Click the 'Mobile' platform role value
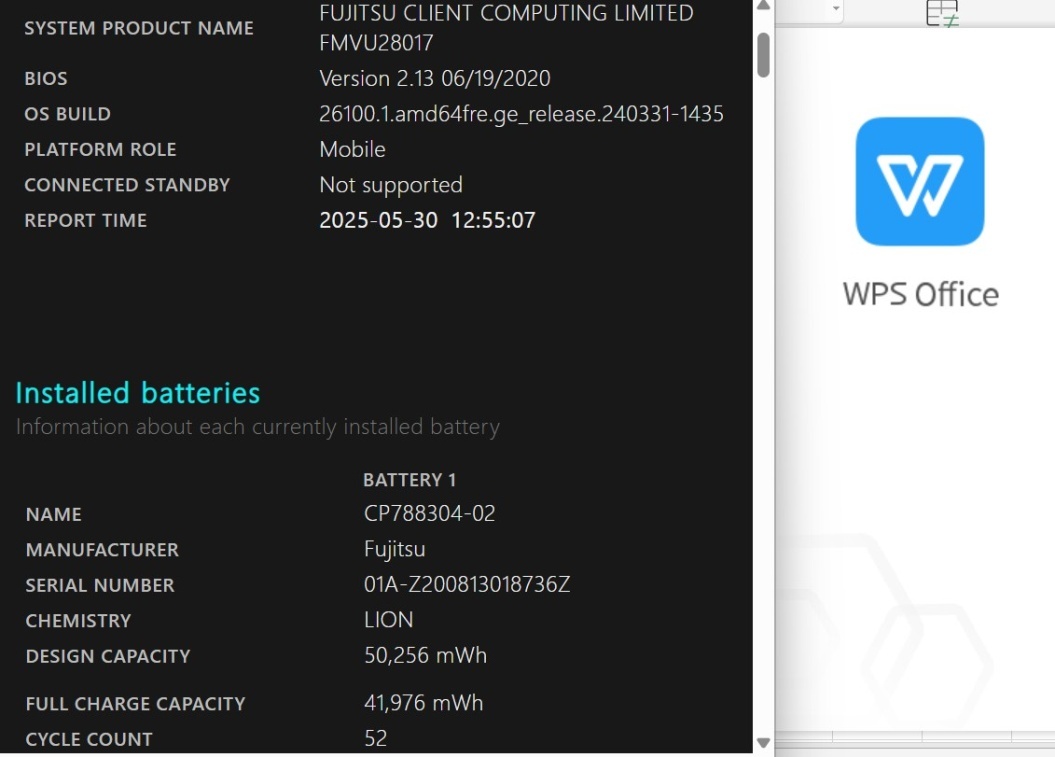 click(353, 149)
